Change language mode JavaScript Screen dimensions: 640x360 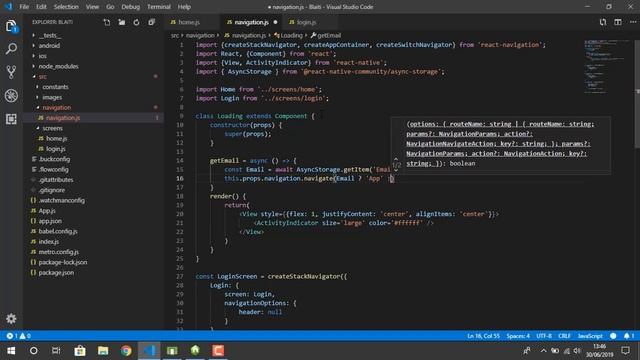590,336
